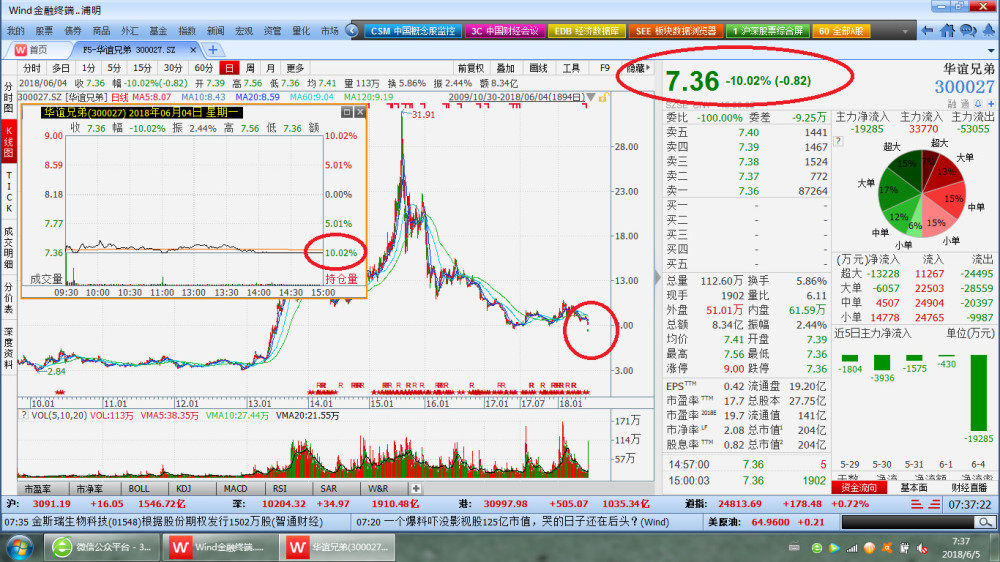Open CSM 中国概念股监控 shortcut
1000x562 pixels.
(413, 31)
